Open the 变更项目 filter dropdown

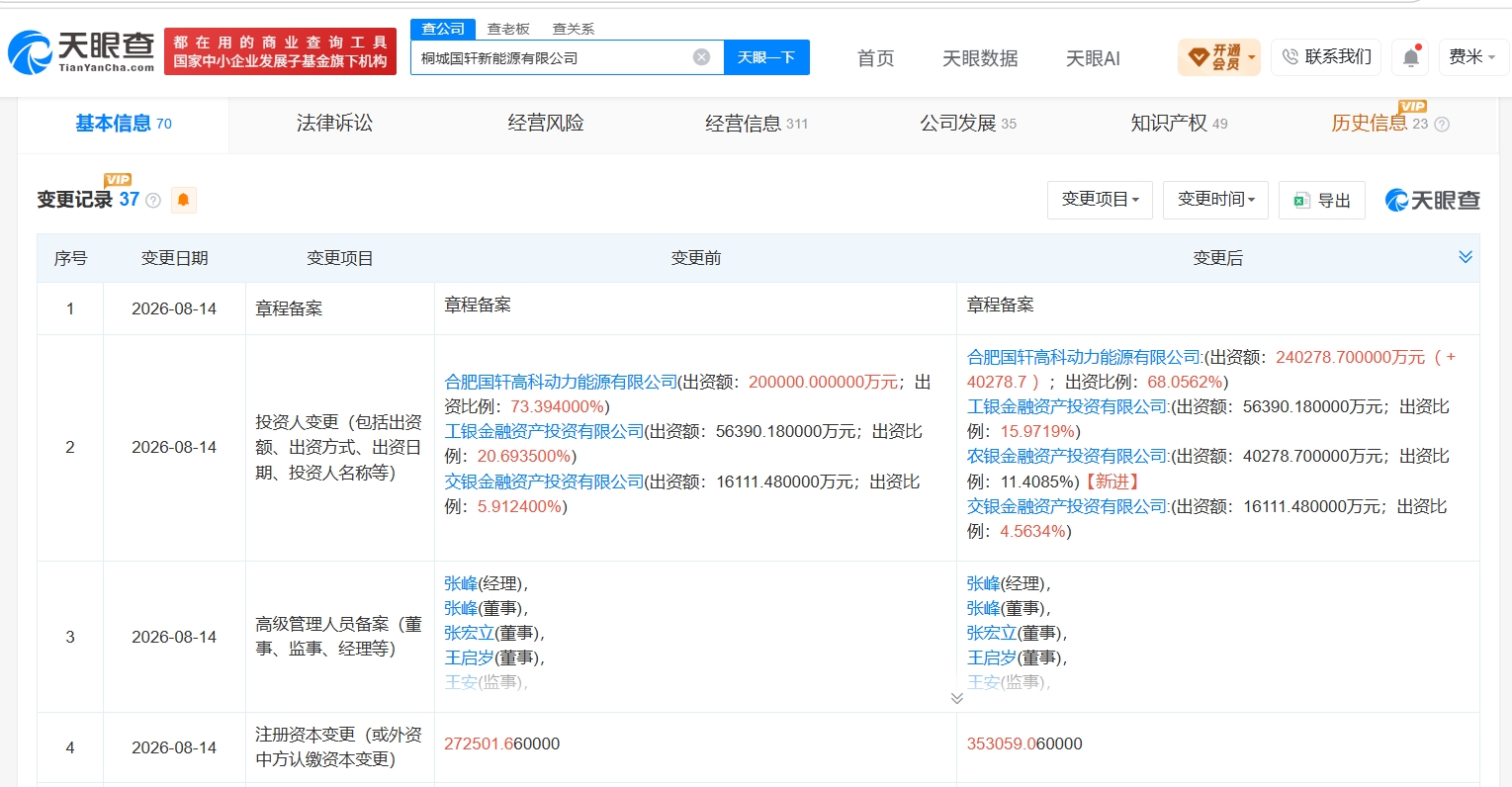(1100, 200)
